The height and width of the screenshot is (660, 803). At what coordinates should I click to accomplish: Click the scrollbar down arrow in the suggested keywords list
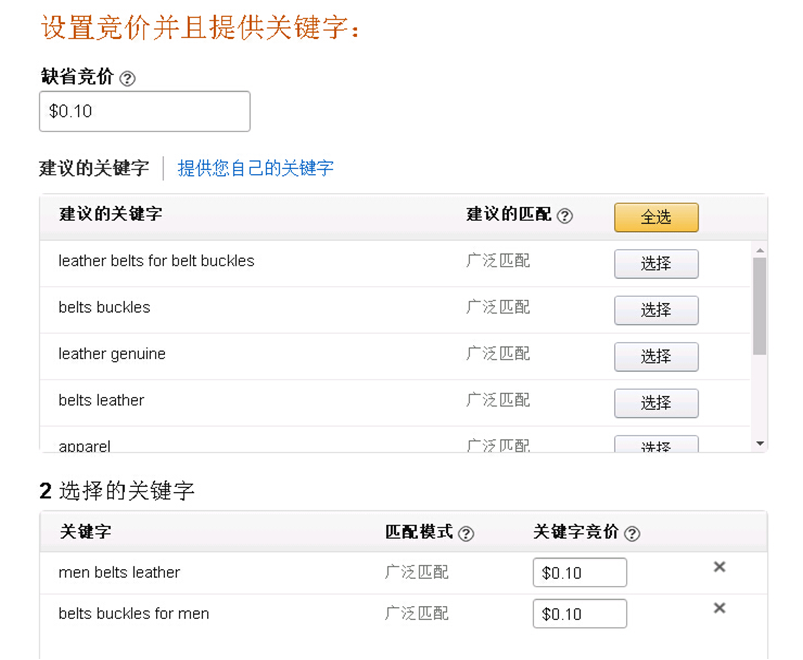pos(760,443)
